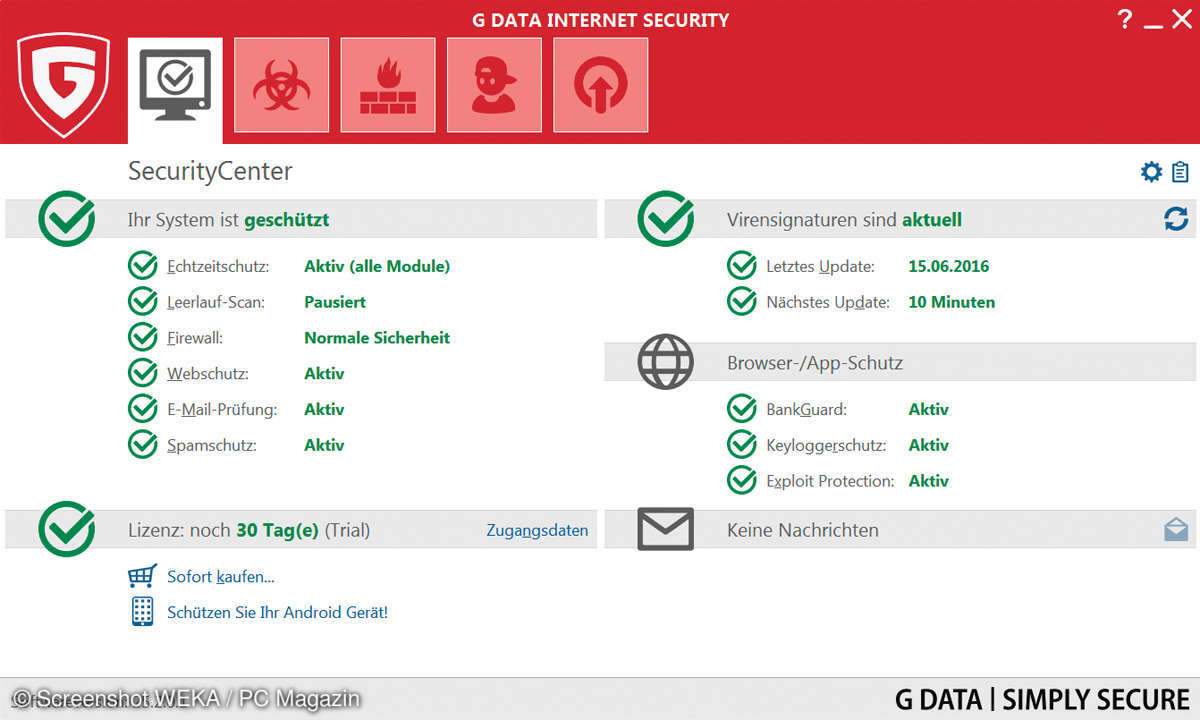Click Ihr System ist geschützt header
This screenshot has height=720, width=1200.
point(228,219)
